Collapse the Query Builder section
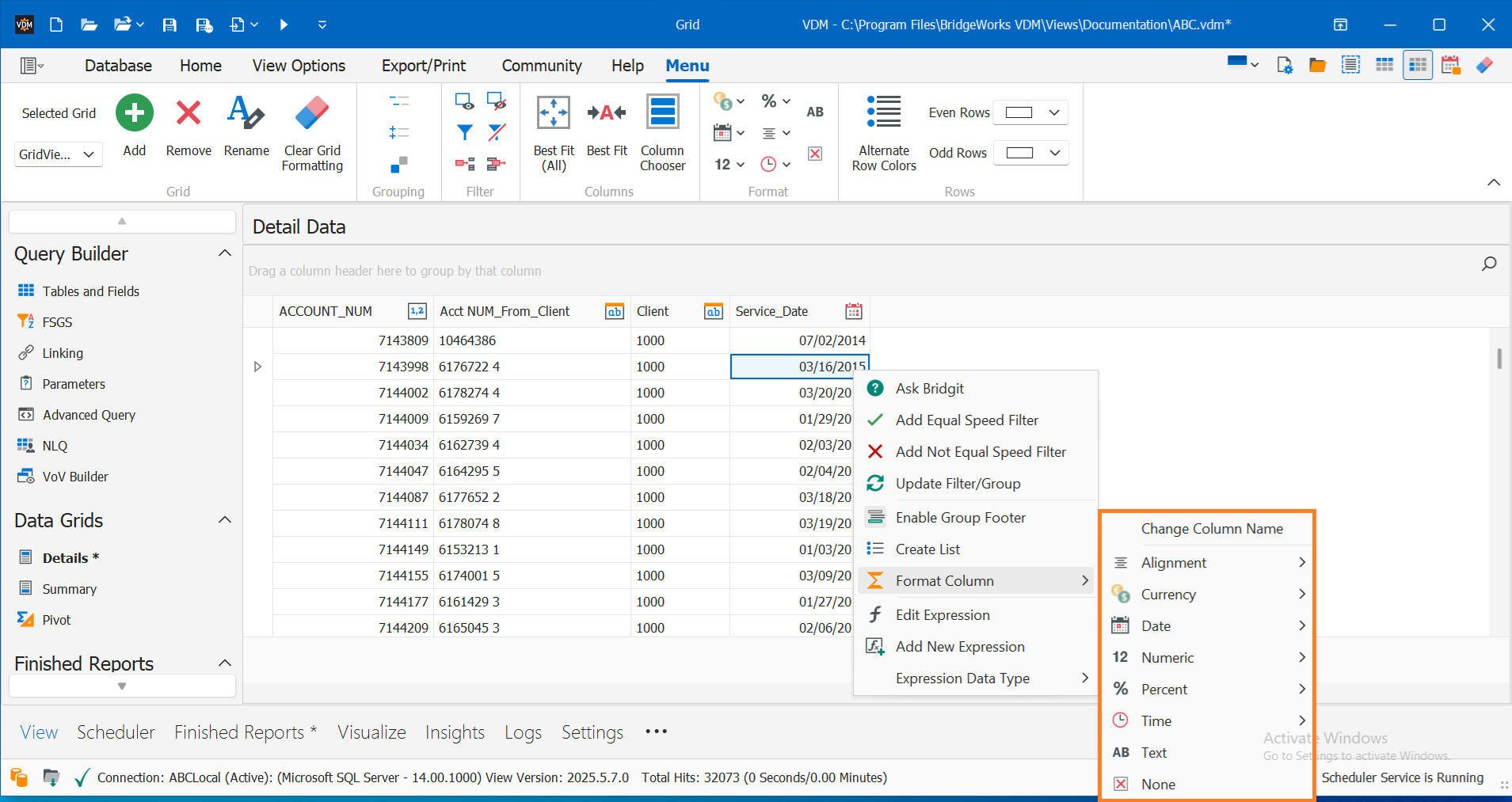Viewport: 1512px width, 802px height. [x=225, y=253]
